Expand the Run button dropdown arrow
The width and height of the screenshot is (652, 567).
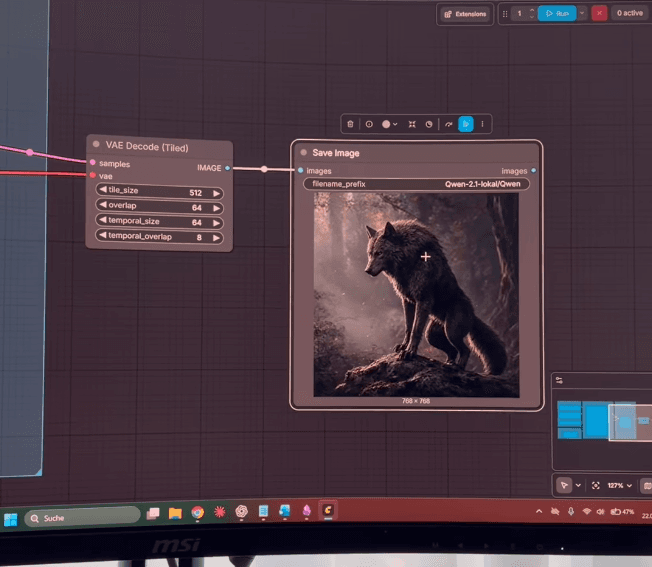click(582, 13)
